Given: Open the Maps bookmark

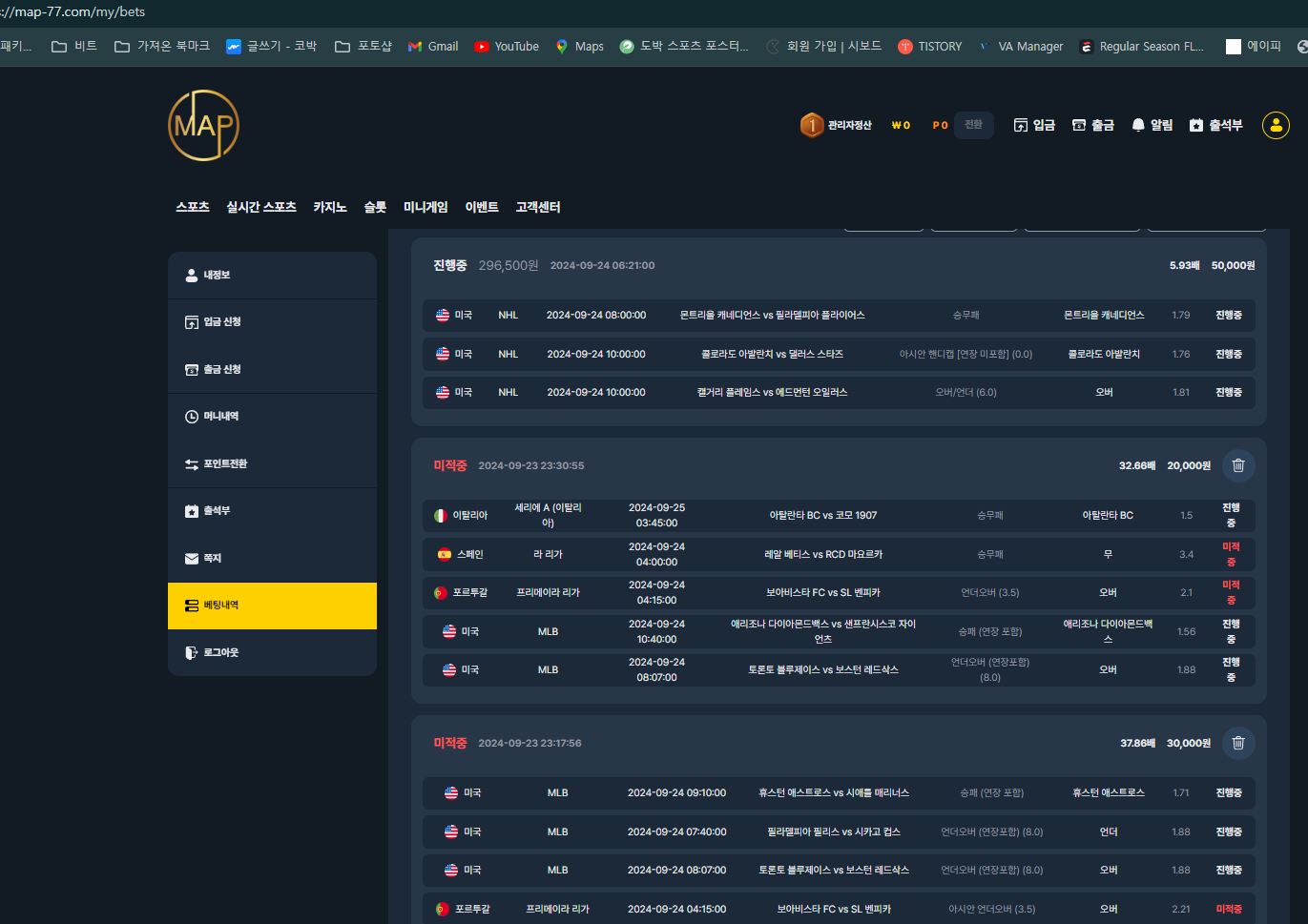Looking at the screenshot, I should pyautogui.click(x=579, y=46).
